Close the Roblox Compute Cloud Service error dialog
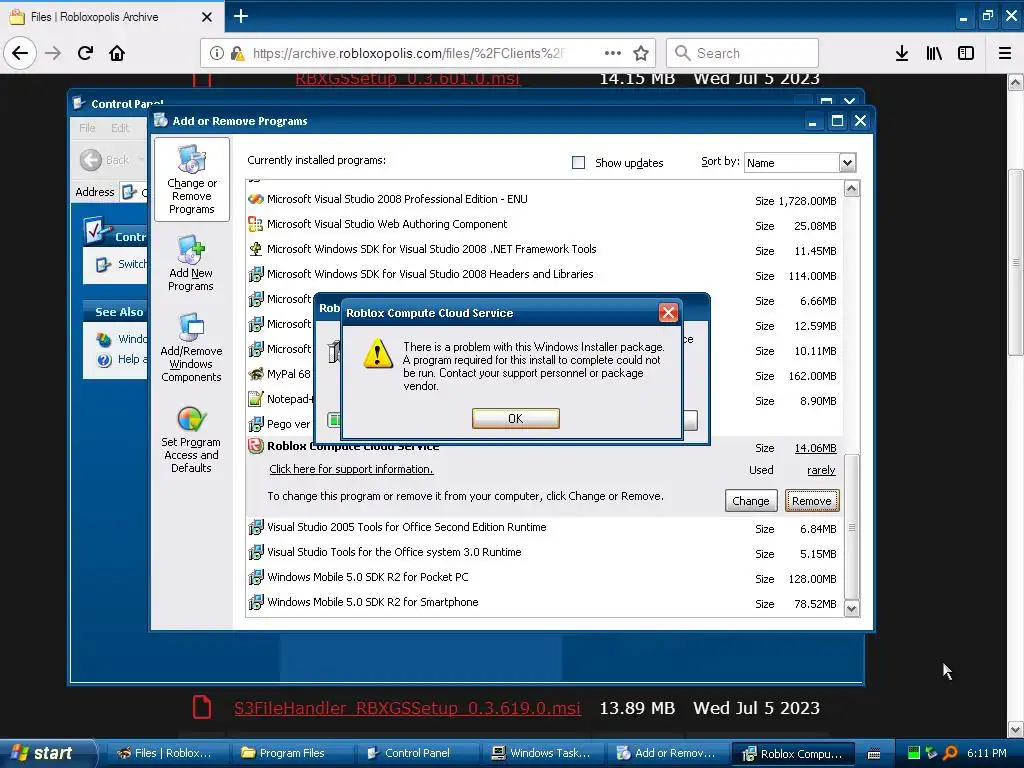 coord(667,313)
